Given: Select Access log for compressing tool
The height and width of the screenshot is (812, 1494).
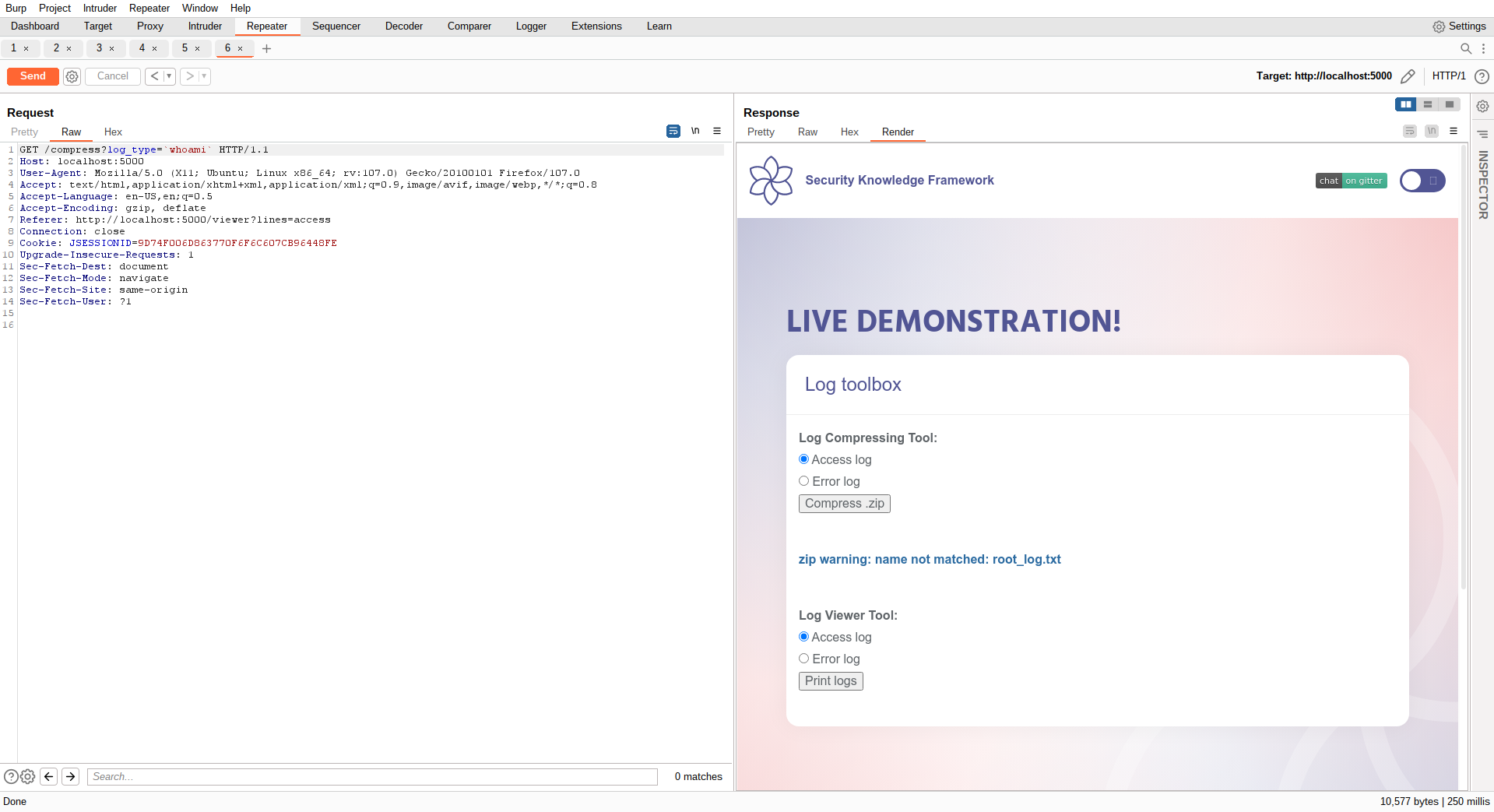Looking at the screenshot, I should 803,459.
